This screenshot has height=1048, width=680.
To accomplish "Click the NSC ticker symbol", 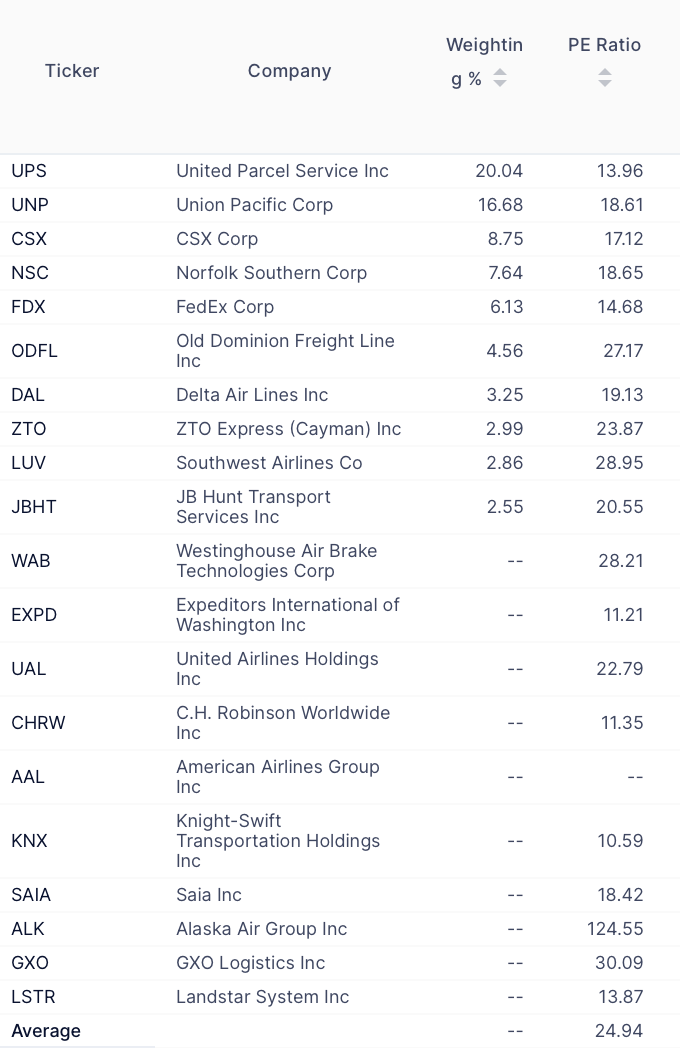I will 30,273.
